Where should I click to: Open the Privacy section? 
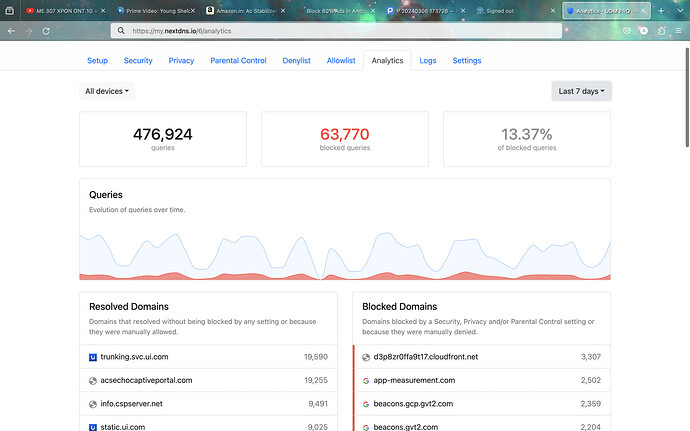[181, 60]
